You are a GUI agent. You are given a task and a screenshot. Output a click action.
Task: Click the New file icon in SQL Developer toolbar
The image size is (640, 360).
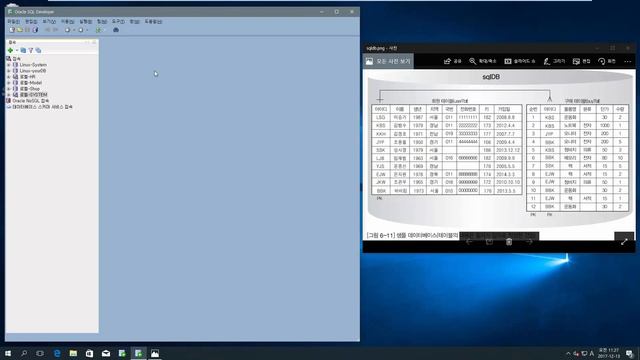point(12,30)
